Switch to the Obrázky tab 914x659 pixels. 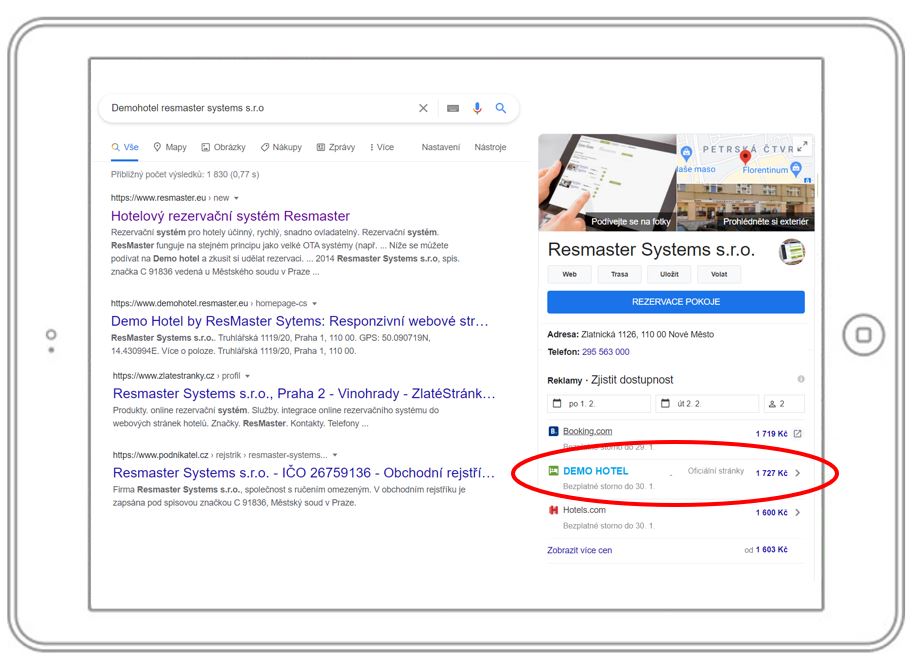(x=223, y=147)
